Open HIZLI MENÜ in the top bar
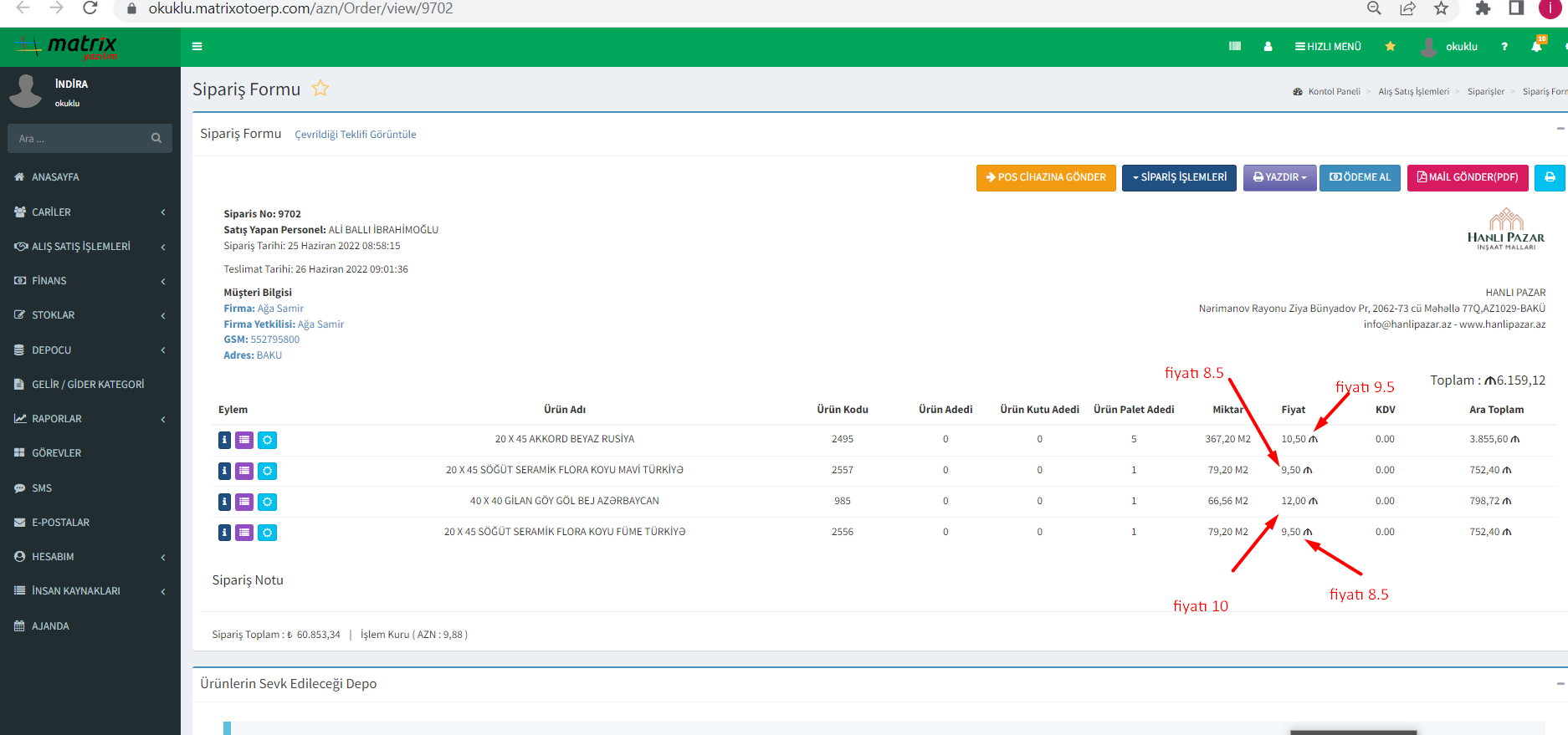This screenshot has width=1568, height=735. 1328,47
